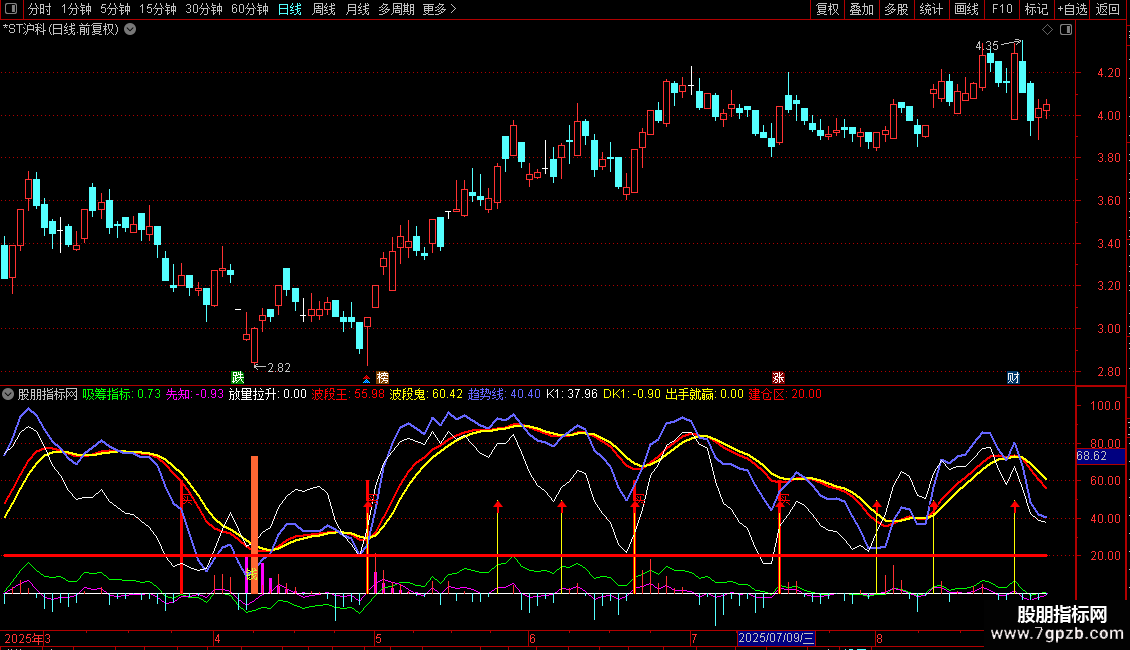1130x650 pixels.
Task: Click the K1: 37.96 value
Action: pos(571,394)
